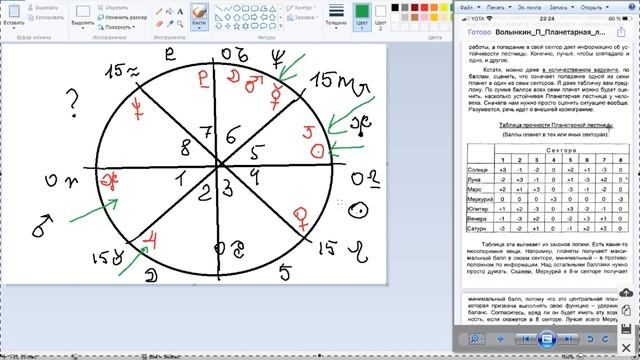Screen dimensions: 640x360
Task: Expand the Select (Выделить) dropdown arrow
Action: coord(83,28)
